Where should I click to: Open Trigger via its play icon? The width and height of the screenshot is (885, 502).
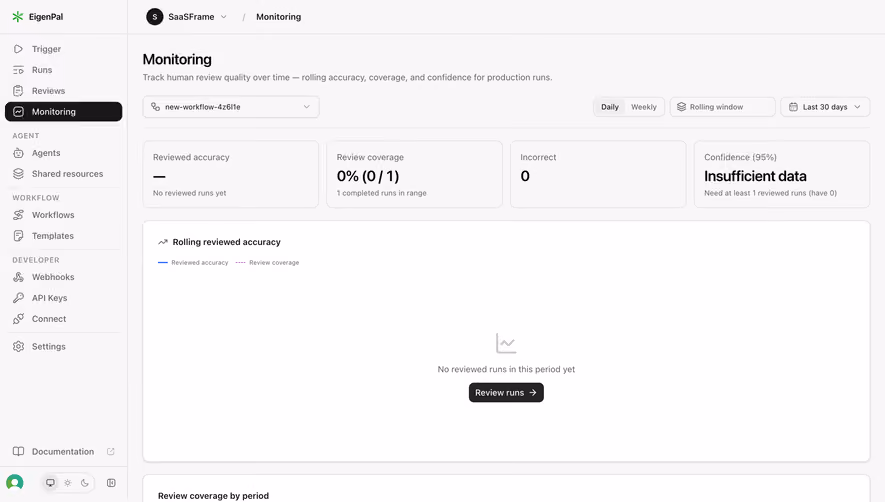pyautogui.click(x=19, y=49)
